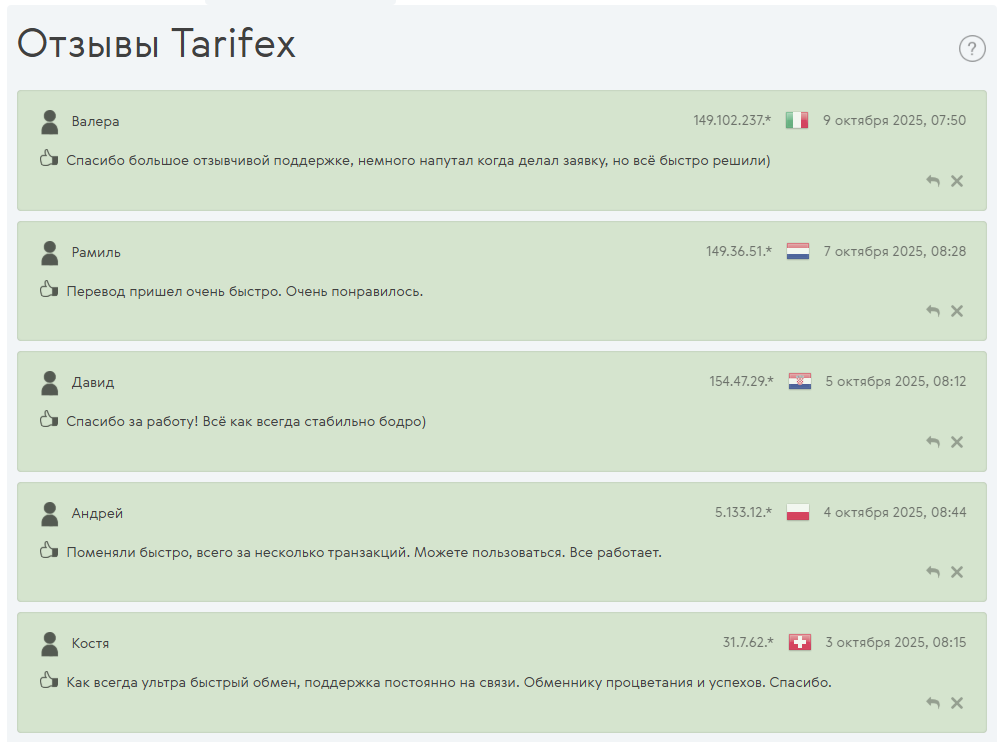Click the IP address 149.36.51.*
This screenshot has width=1002, height=742.
[739, 251]
